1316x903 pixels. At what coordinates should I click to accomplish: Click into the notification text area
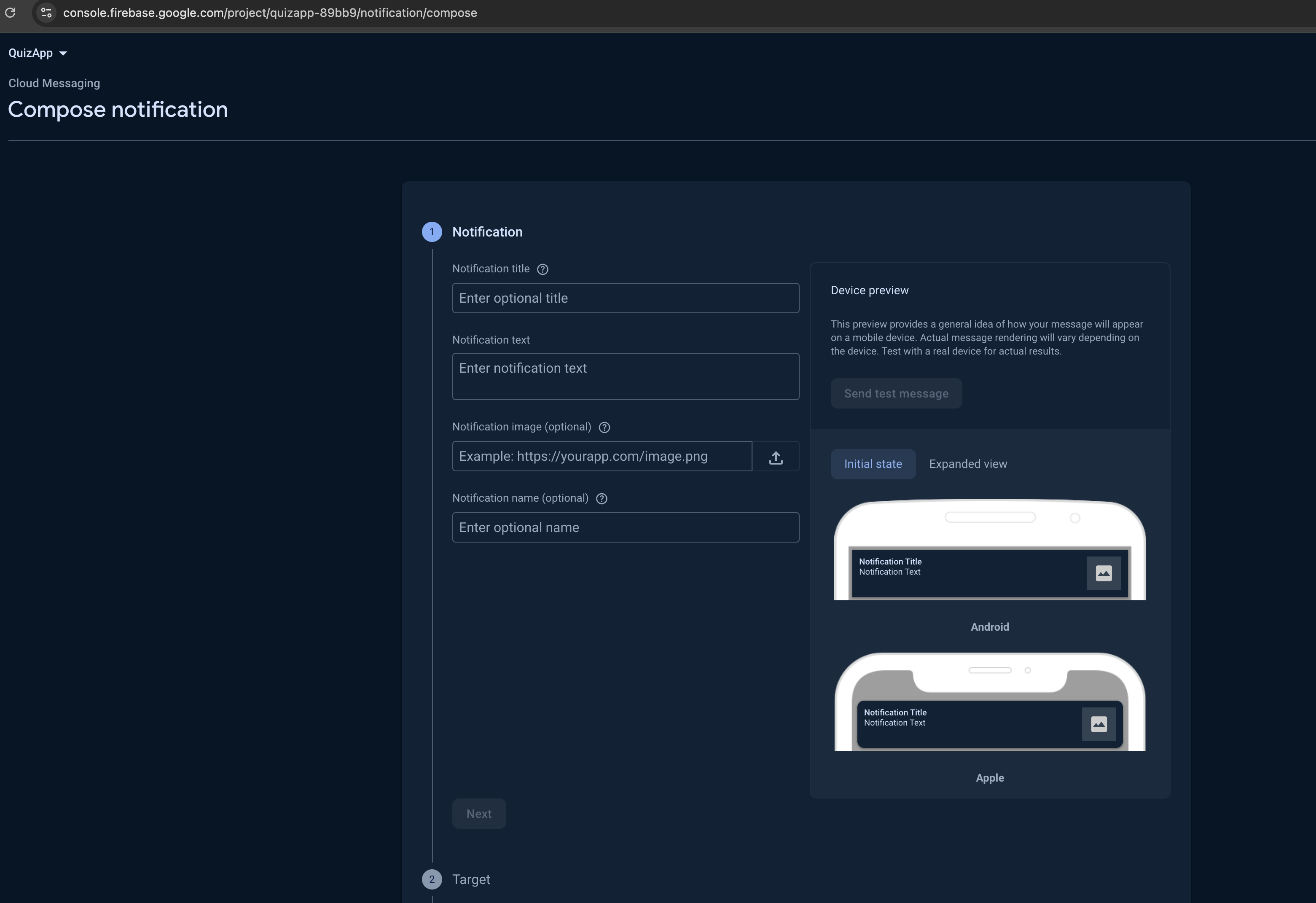coord(625,376)
